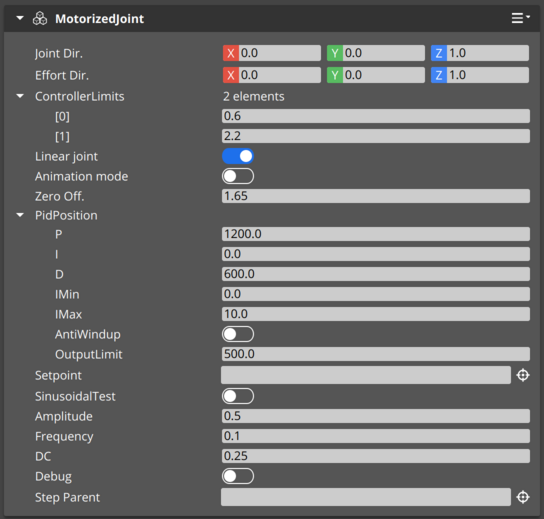Select the OutputLimit value field
This screenshot has width=544, height=519.
tap(376, 354)
